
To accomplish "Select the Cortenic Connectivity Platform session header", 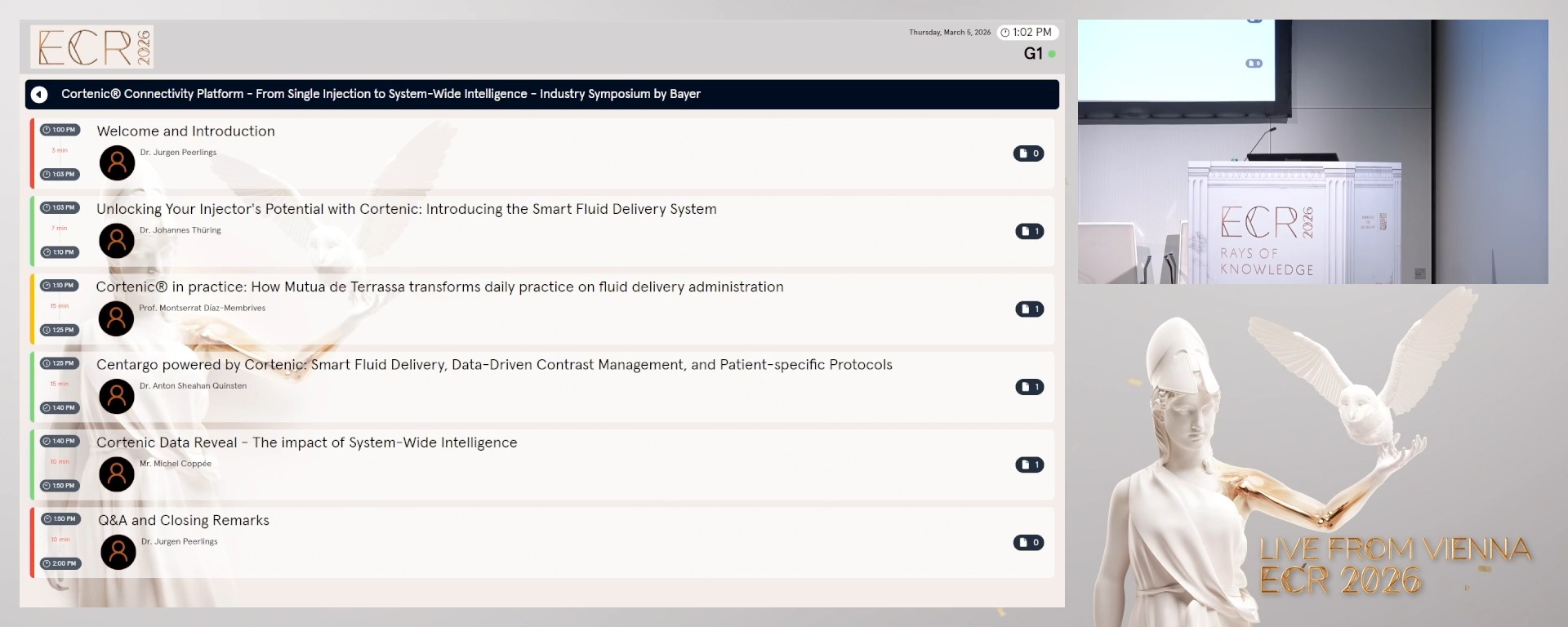I will pyautogui.click(x=381, y=95).
